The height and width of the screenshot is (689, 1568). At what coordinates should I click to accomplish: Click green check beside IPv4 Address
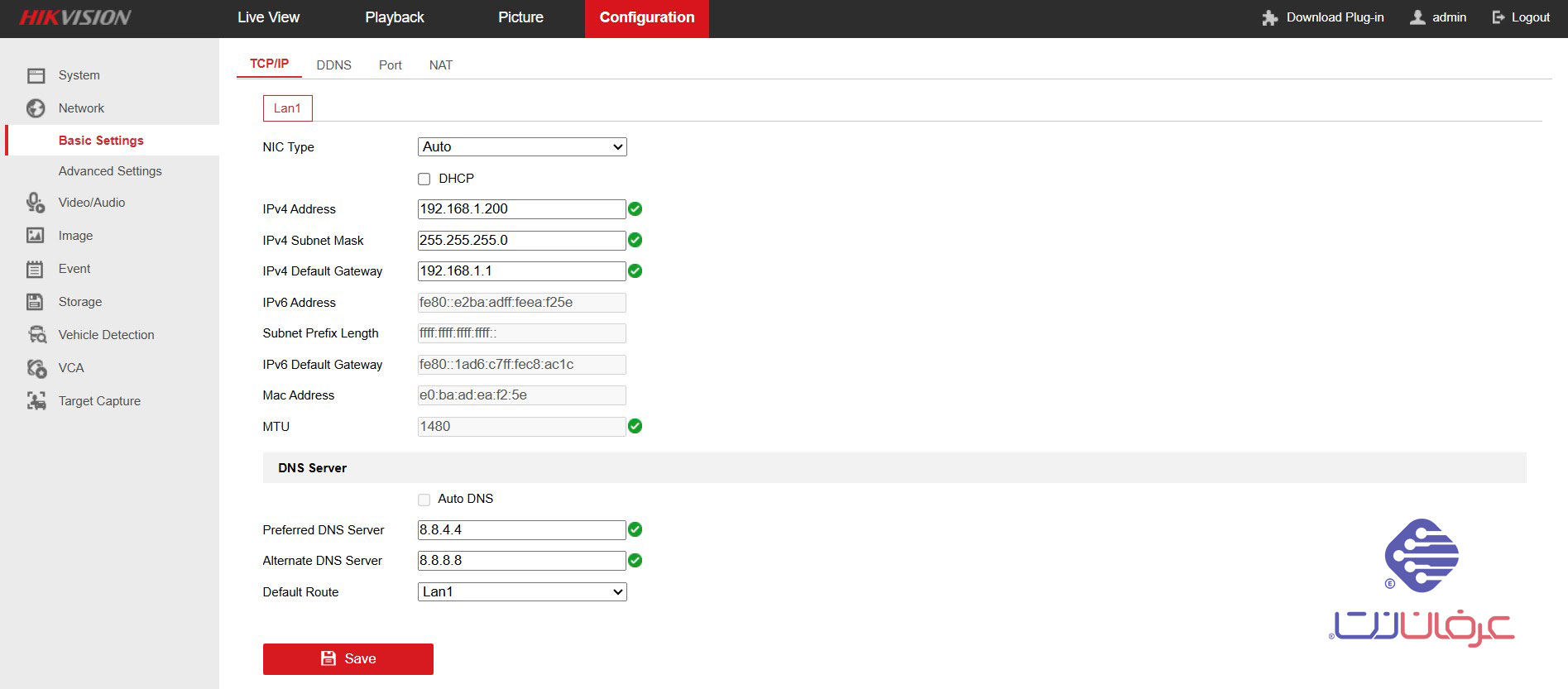635,209
